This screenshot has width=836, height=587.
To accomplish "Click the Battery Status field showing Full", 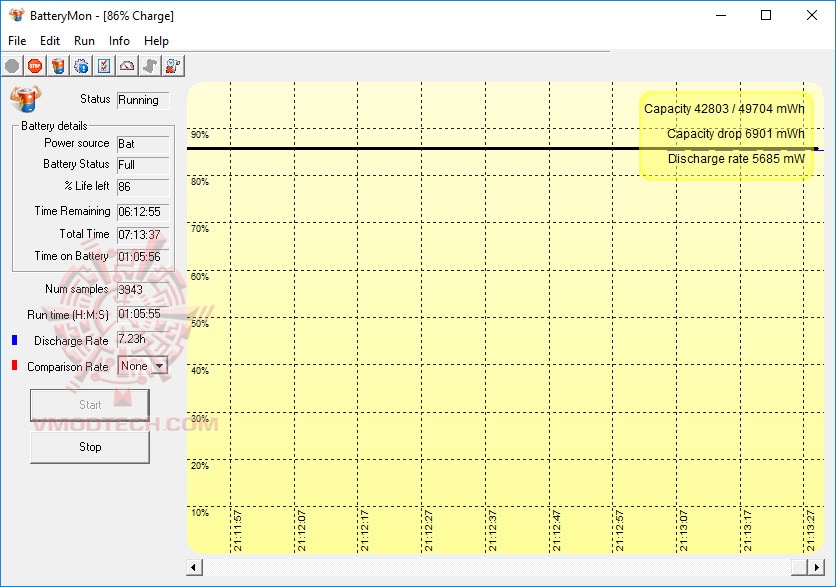I will 143,165.
